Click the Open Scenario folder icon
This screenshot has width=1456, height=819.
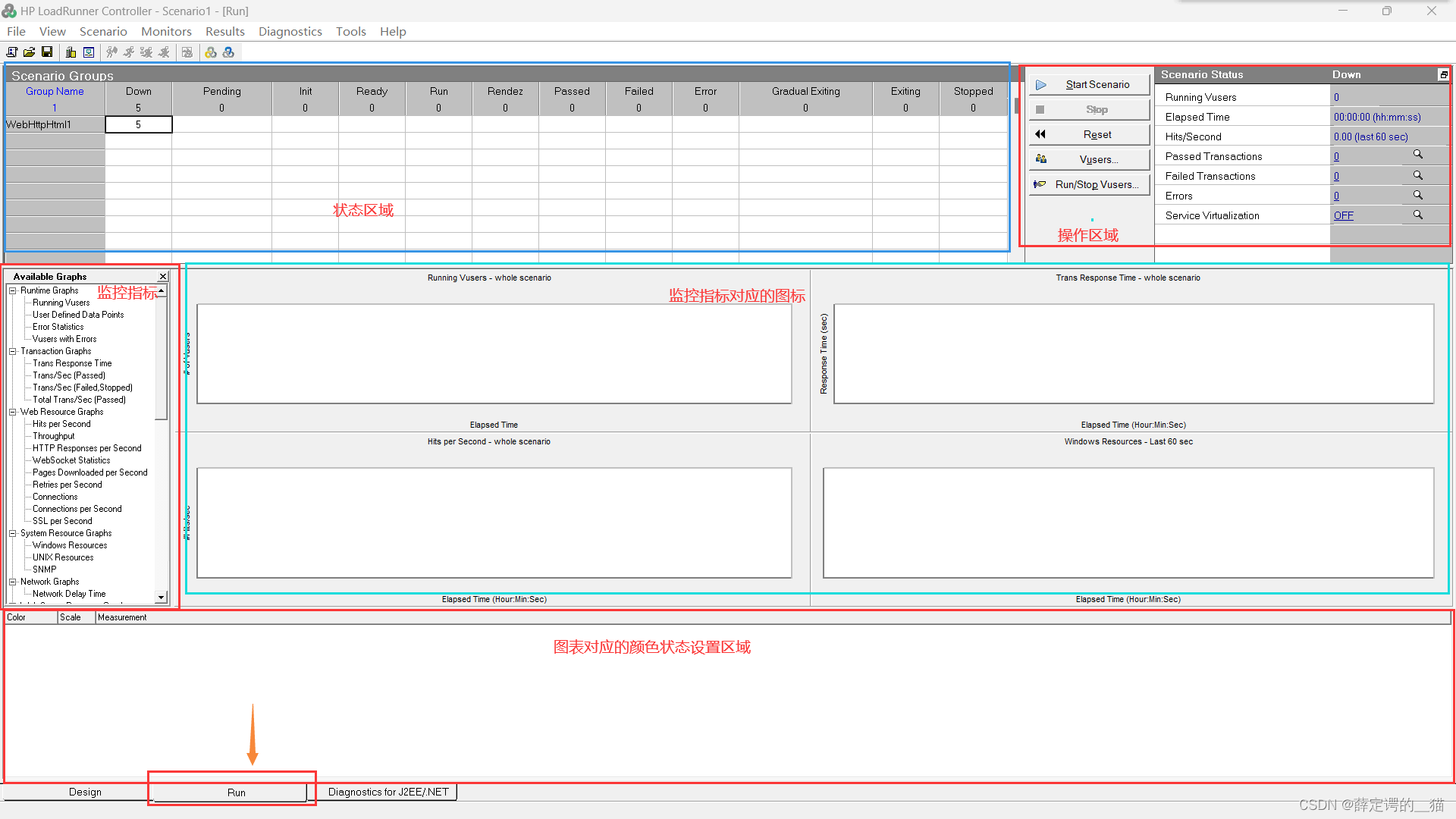pyautogui.click(x=30, y=52)
